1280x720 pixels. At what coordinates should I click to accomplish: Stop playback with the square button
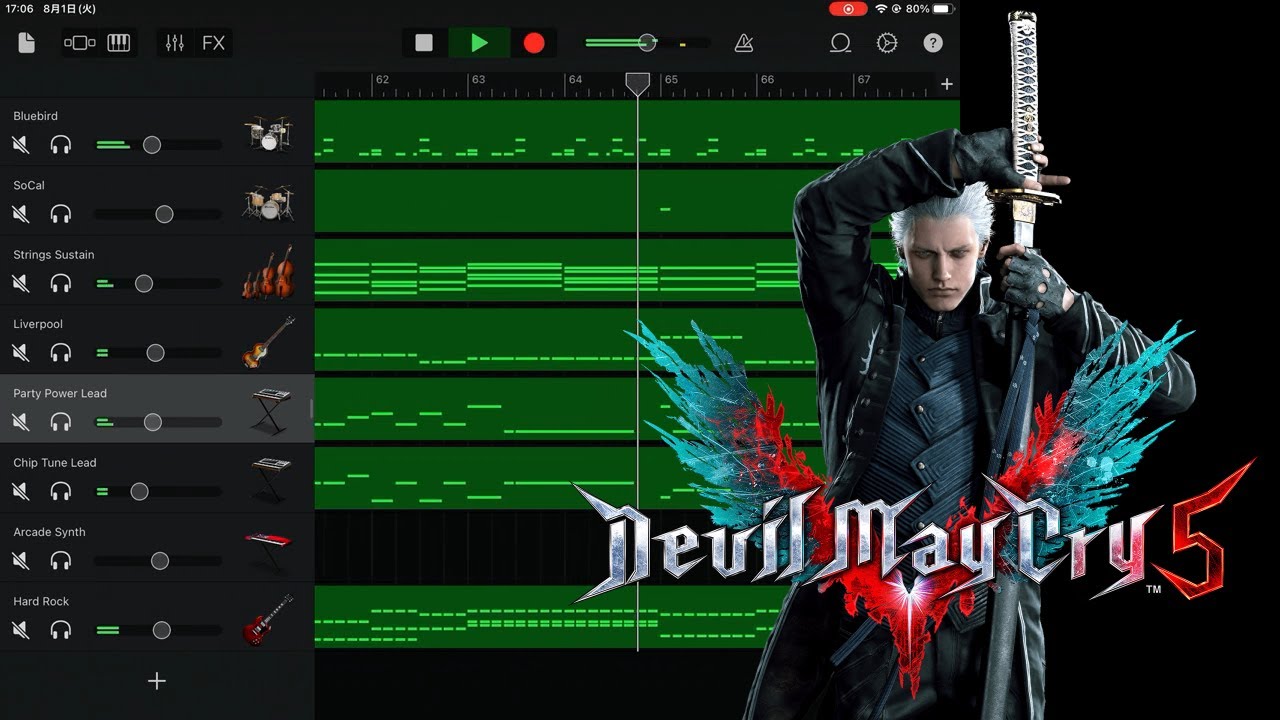(424, 43)
